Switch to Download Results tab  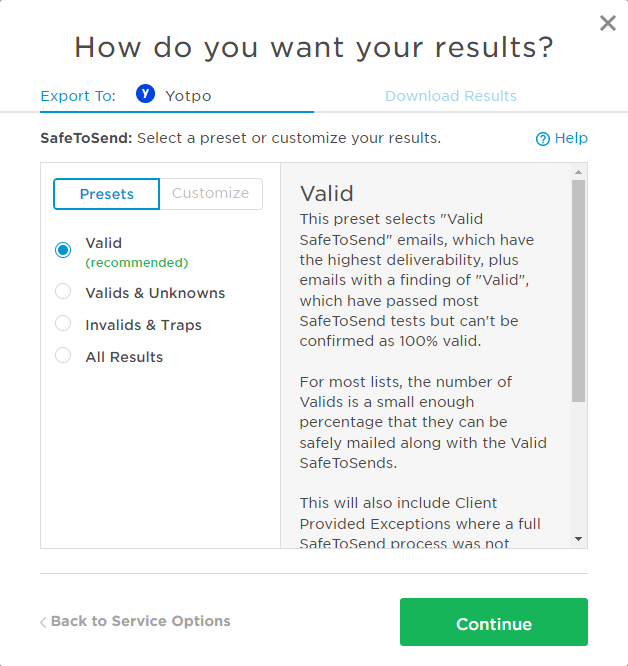451,96
